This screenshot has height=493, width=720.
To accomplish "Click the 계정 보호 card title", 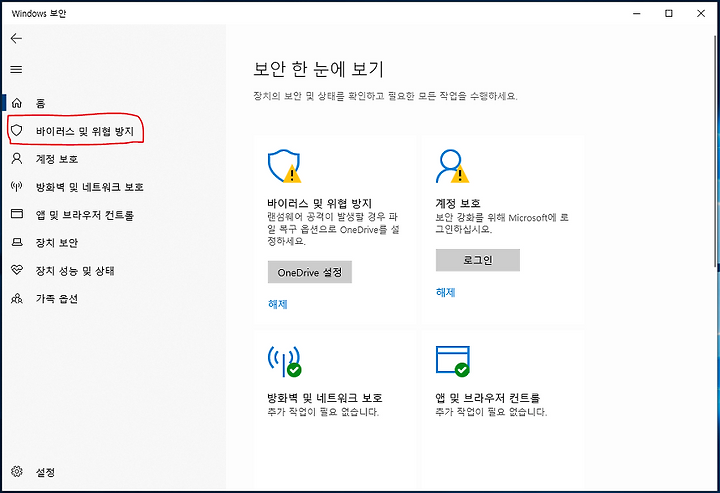I will pyautogui.click(x=458, y=203).
